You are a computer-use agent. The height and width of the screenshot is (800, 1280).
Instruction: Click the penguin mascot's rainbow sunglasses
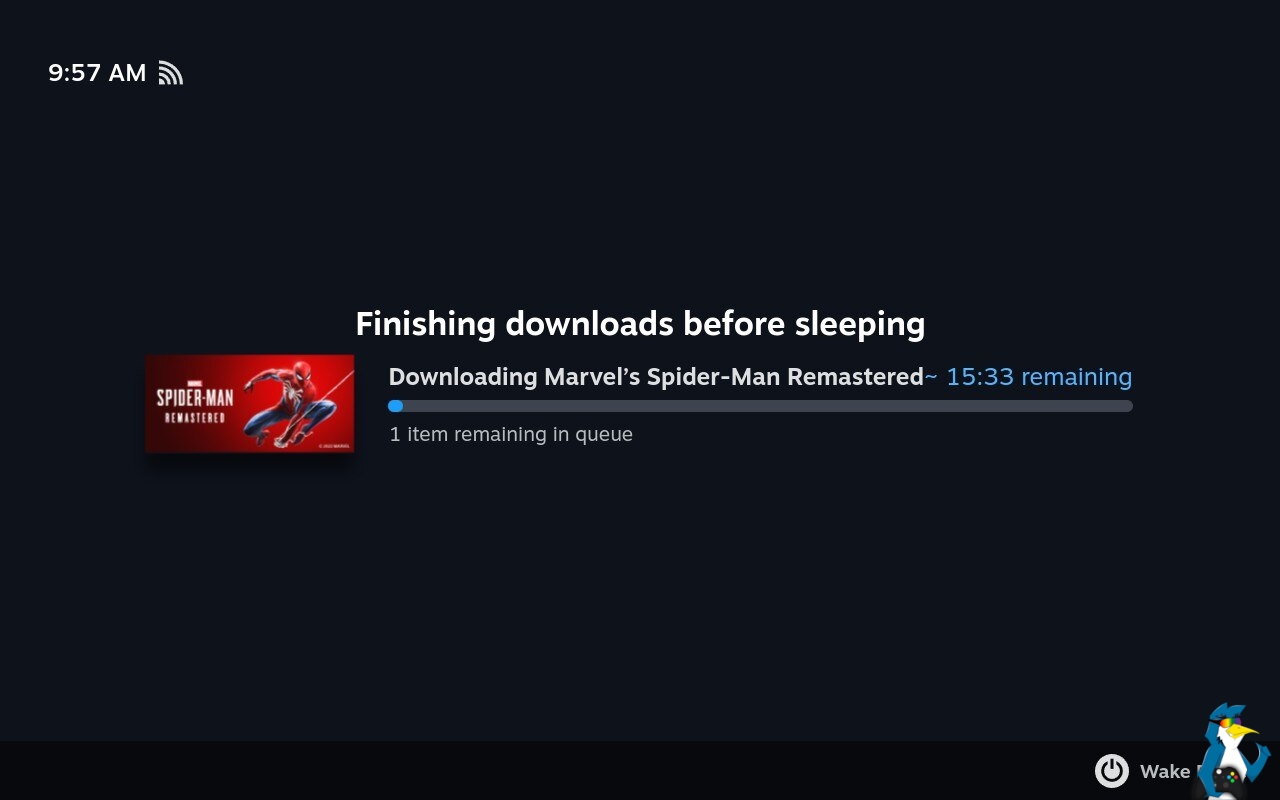(x=1229, y=722)
